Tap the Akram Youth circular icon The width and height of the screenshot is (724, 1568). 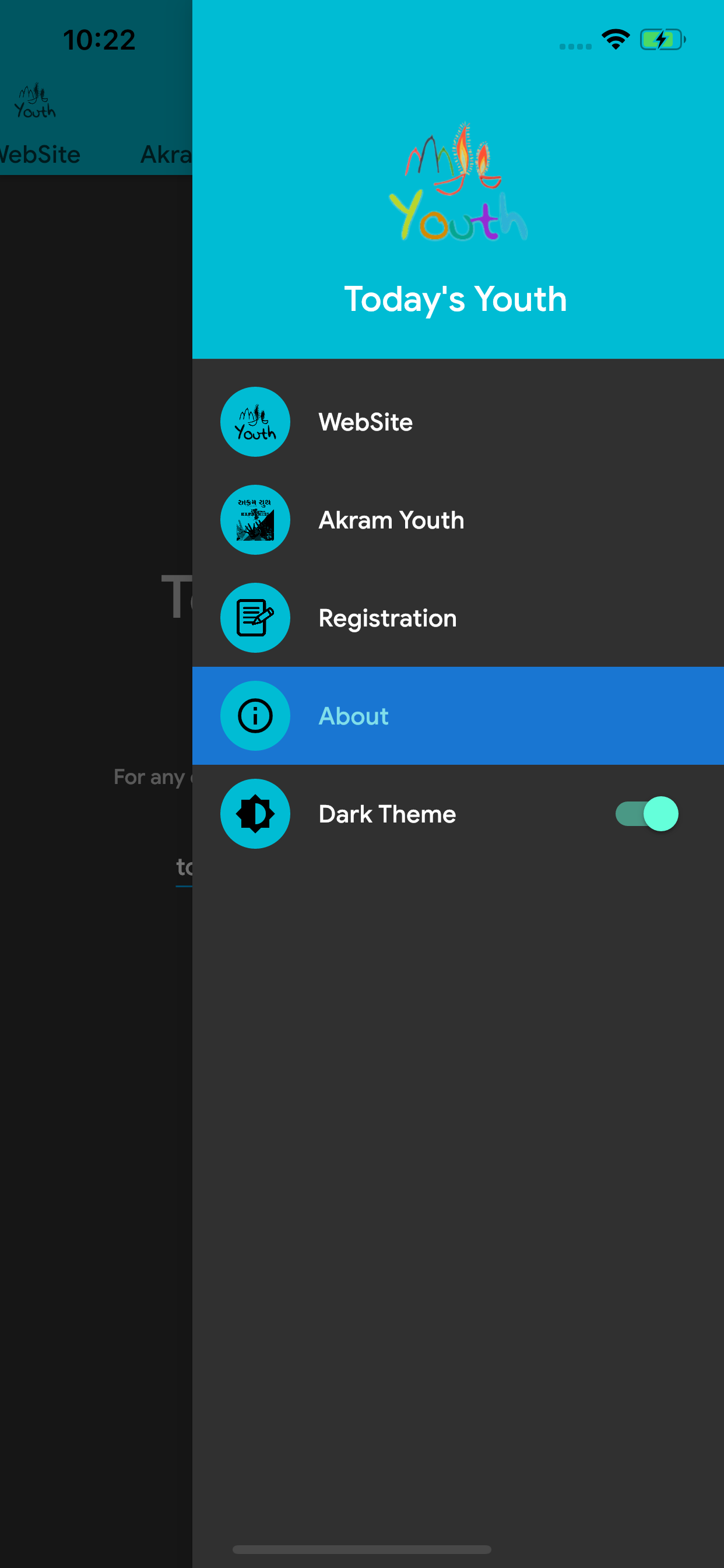255,520
